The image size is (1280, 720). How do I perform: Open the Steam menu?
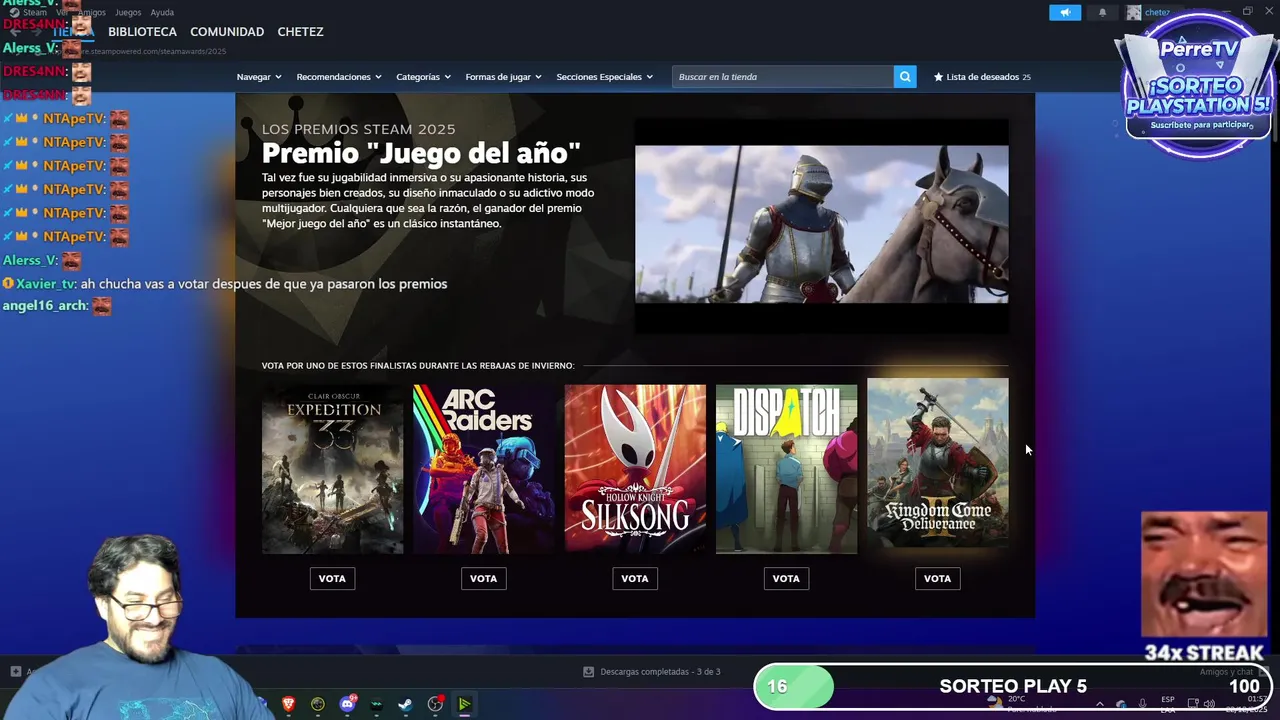pyautogui.click(x=35, y=13)
